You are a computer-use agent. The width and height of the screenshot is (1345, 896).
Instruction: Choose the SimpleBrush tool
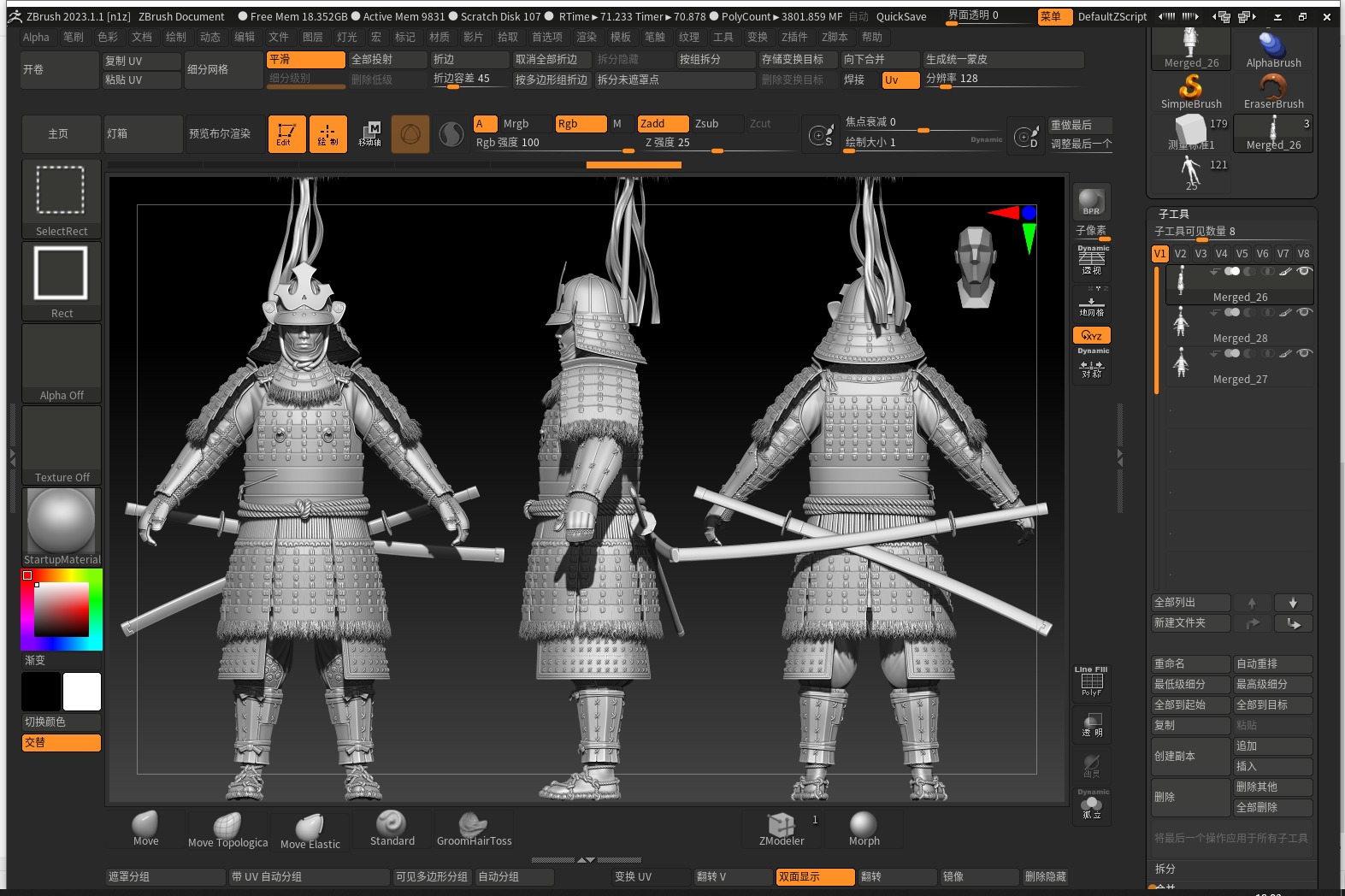click(x=1191, y=91)
